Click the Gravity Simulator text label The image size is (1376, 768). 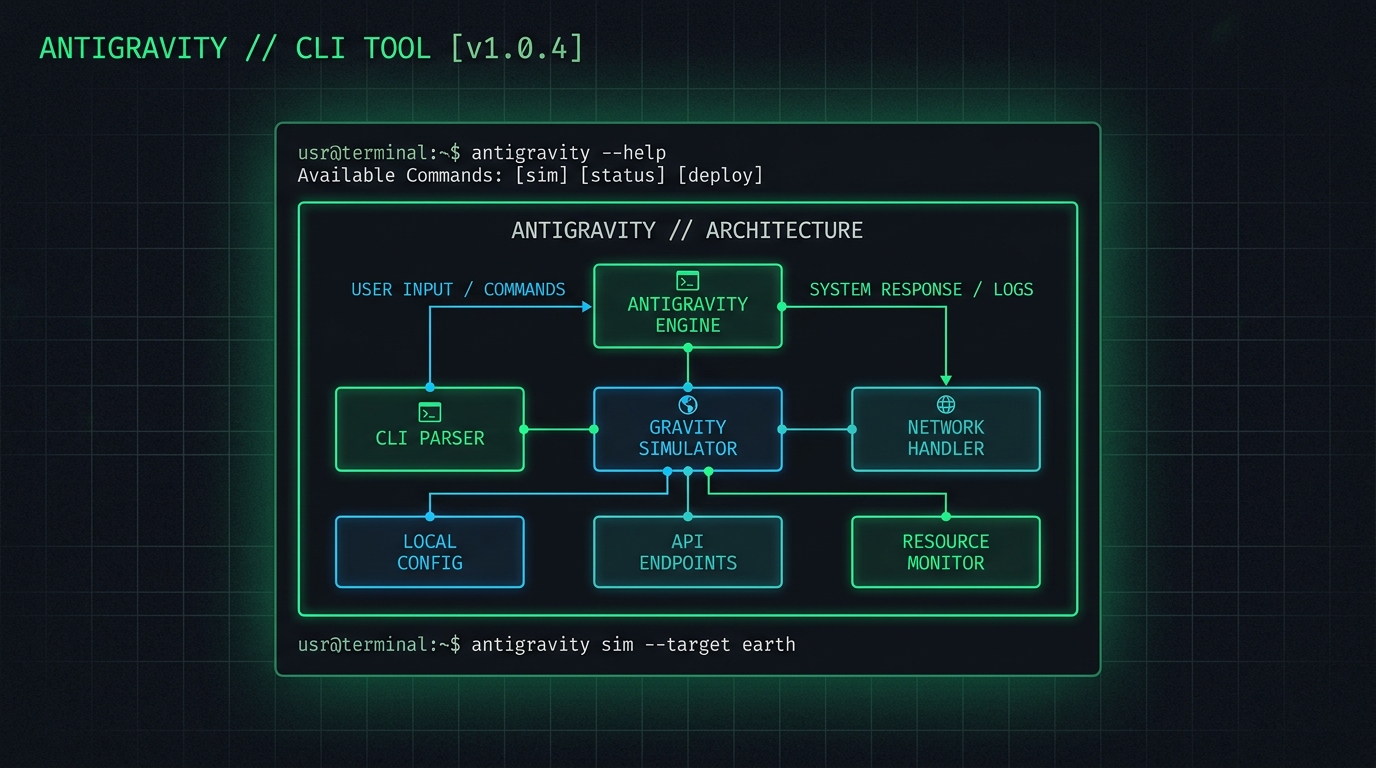688,438
